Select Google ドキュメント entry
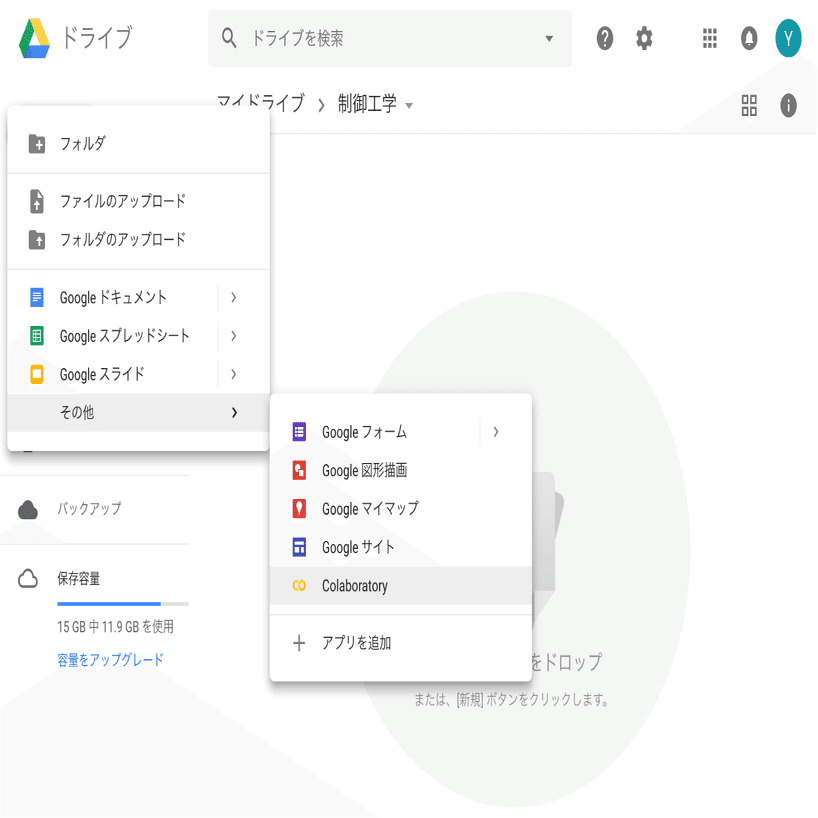Screen dimensions: 818x818 112,297
